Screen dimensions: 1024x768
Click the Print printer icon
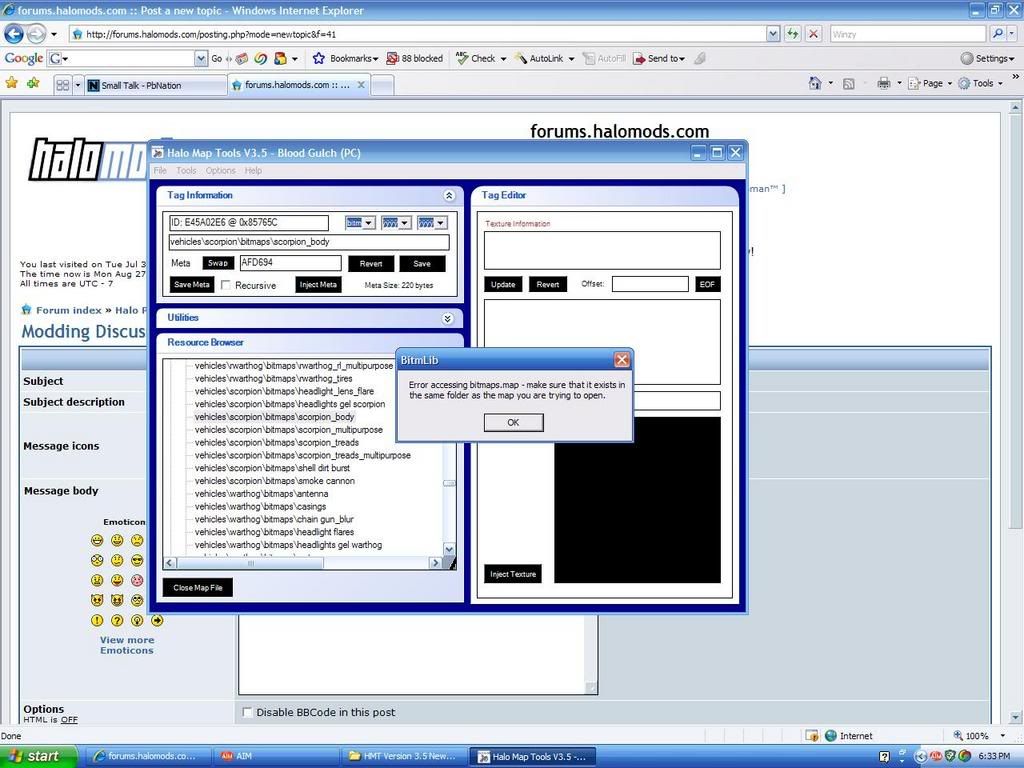point(884,83)
